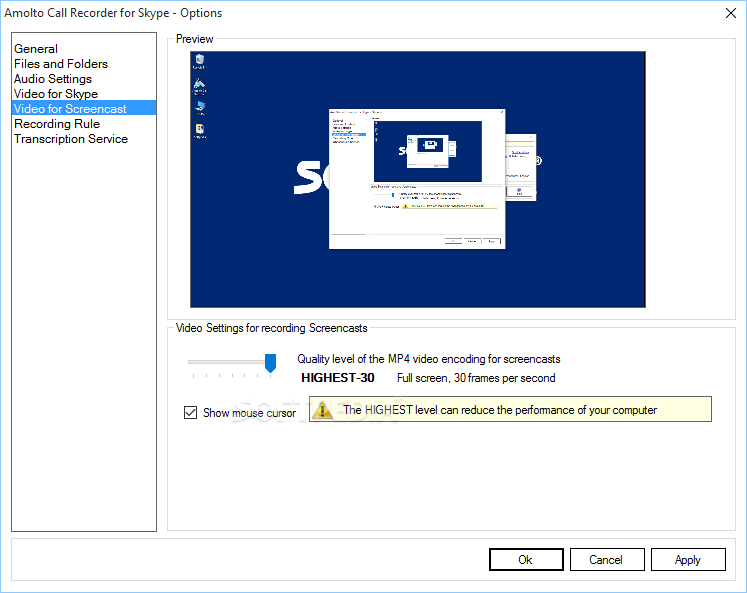Click the 'Full screen, 30 frames per second' text
The height and width of the screenshot is (593, 747).
coord(476,378)
